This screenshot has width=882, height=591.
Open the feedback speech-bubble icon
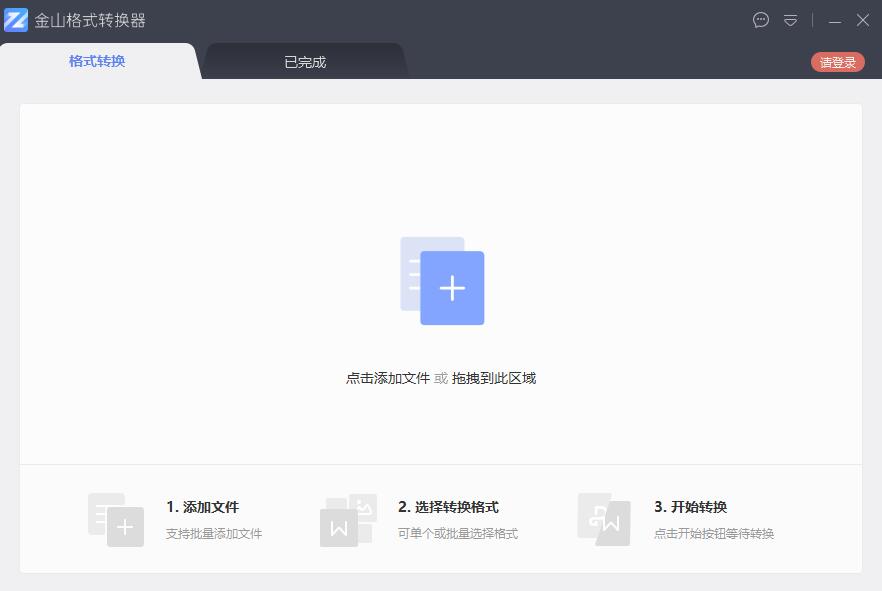point(761,19)
